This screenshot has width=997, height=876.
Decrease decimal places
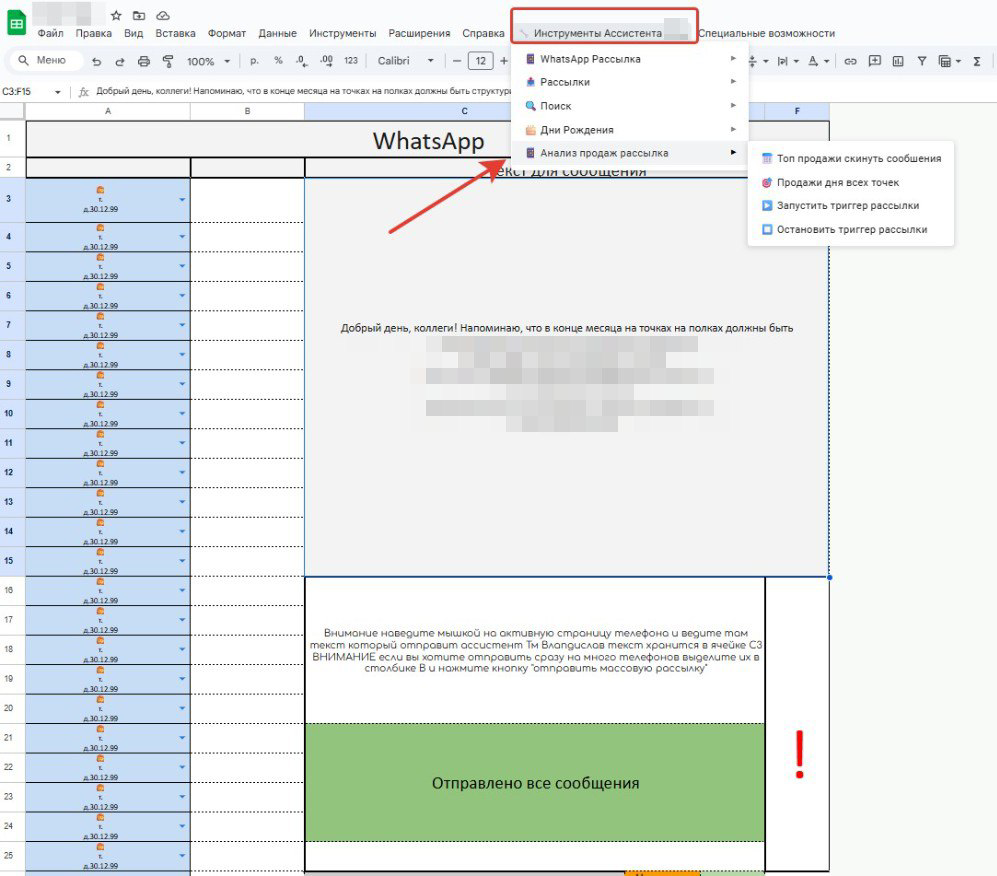point(301,60)
